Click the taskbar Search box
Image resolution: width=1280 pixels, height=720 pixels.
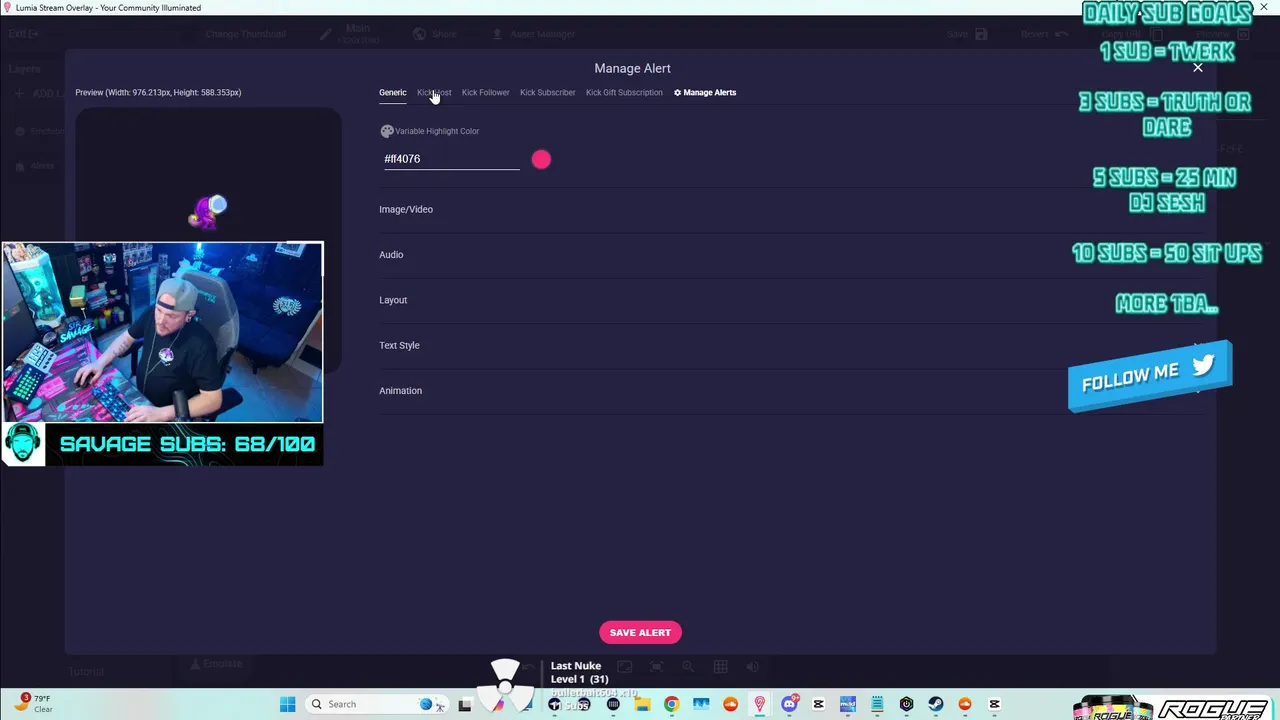pyautogui.click(x=377, y=704)
